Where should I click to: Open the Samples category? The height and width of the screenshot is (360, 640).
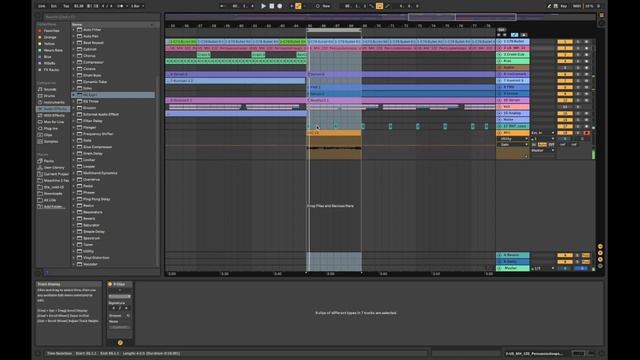[51, 142]
